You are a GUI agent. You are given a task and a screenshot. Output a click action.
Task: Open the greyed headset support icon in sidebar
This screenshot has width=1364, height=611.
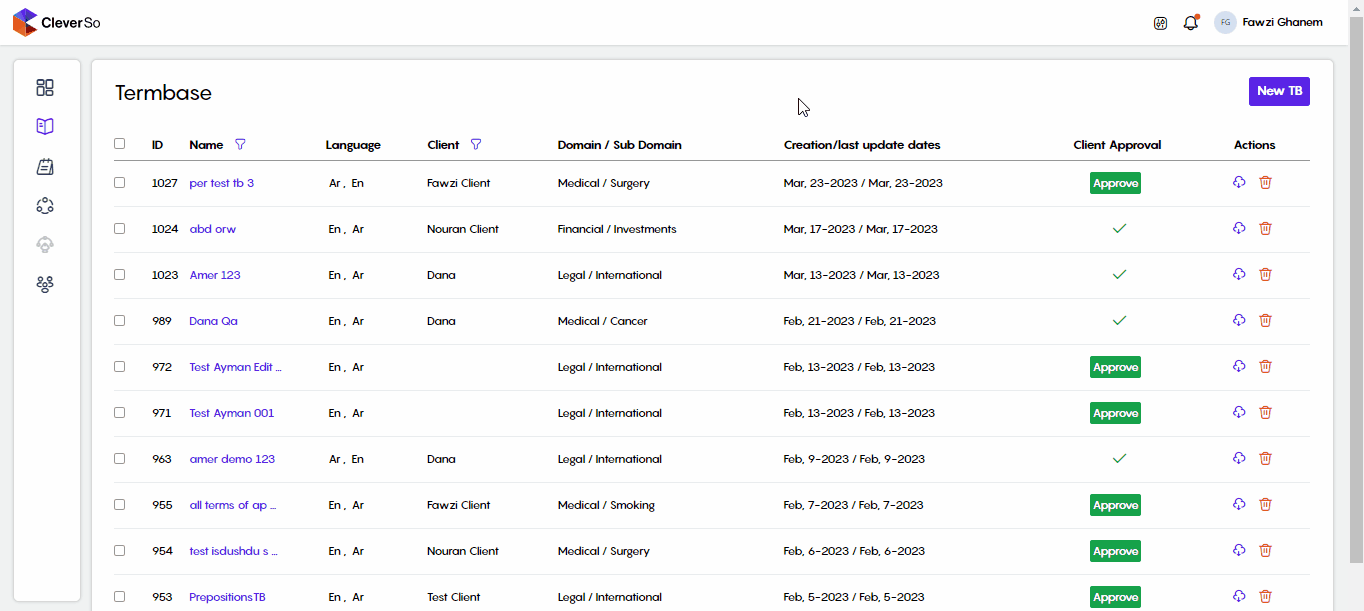click(x=45, y=245)
